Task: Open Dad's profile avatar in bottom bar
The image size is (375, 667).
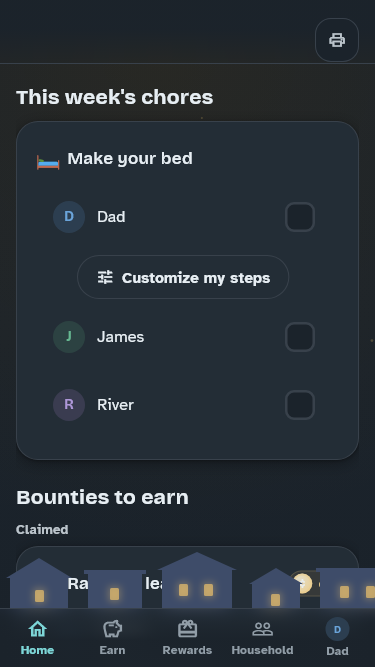Action: 337,630
